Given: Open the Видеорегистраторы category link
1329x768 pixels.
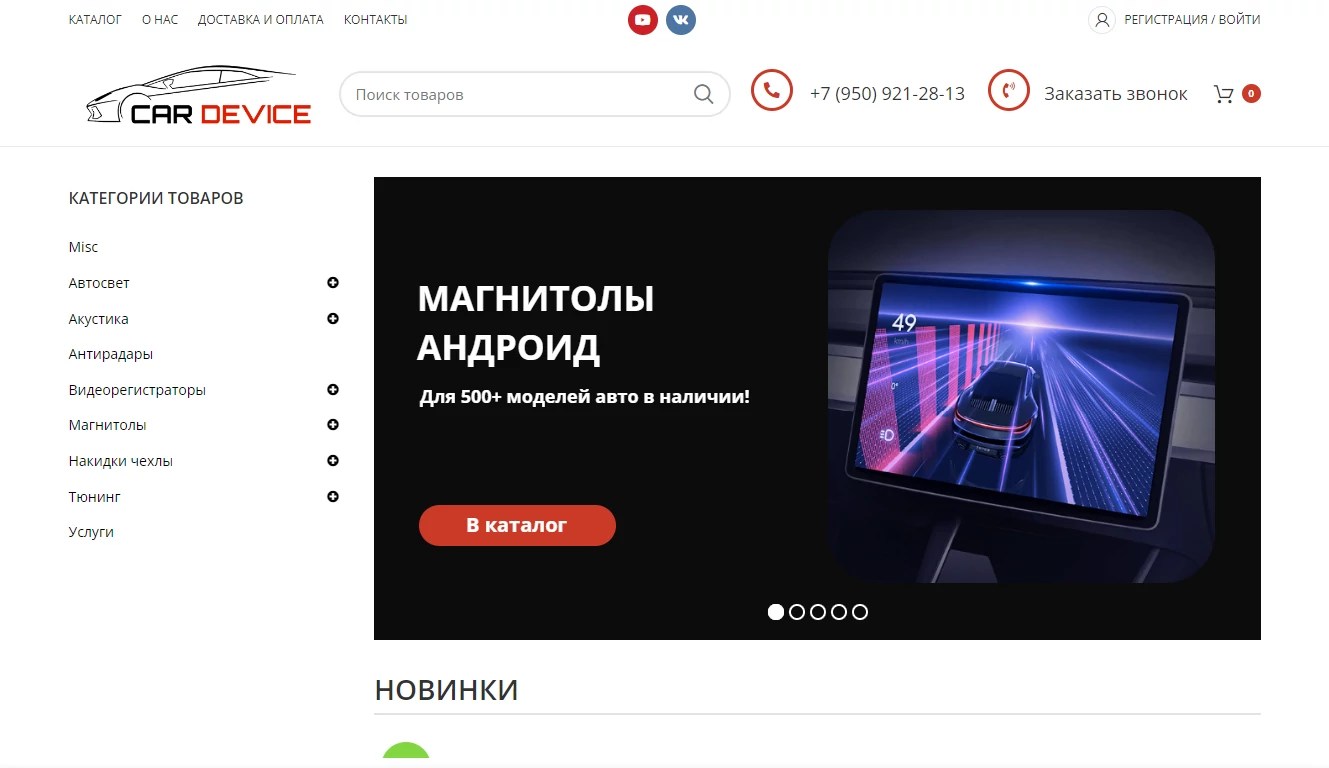Looking at the screenshot, I should point(137,390).
